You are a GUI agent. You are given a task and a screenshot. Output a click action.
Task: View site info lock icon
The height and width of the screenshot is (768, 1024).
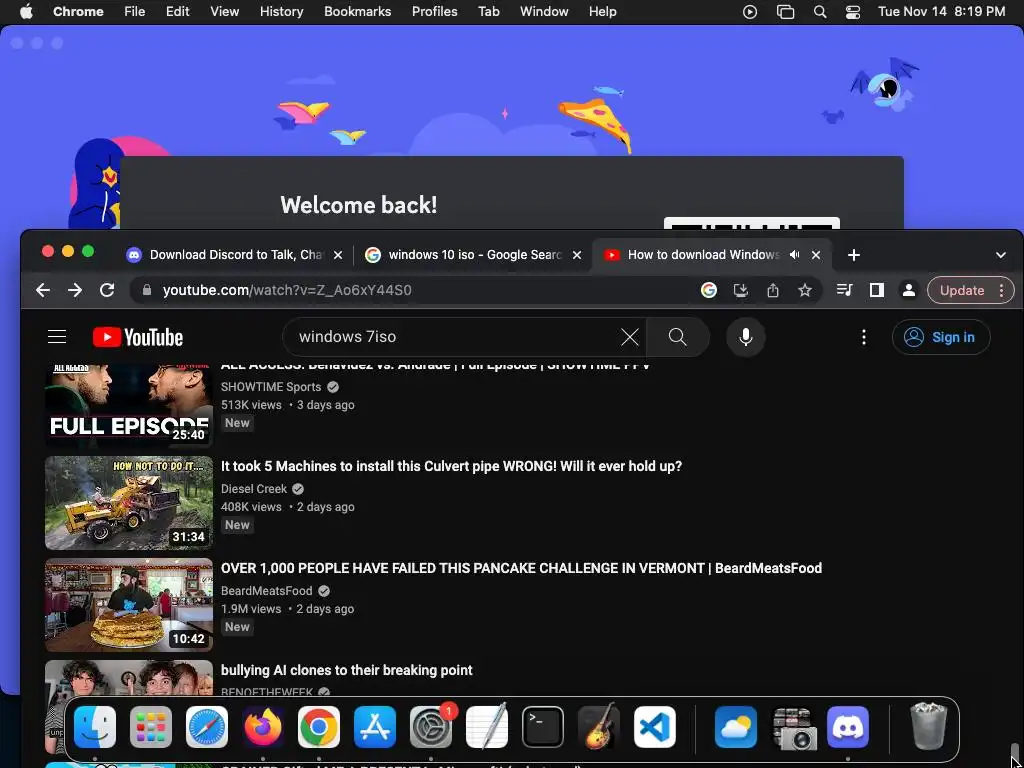click(147, 290)
